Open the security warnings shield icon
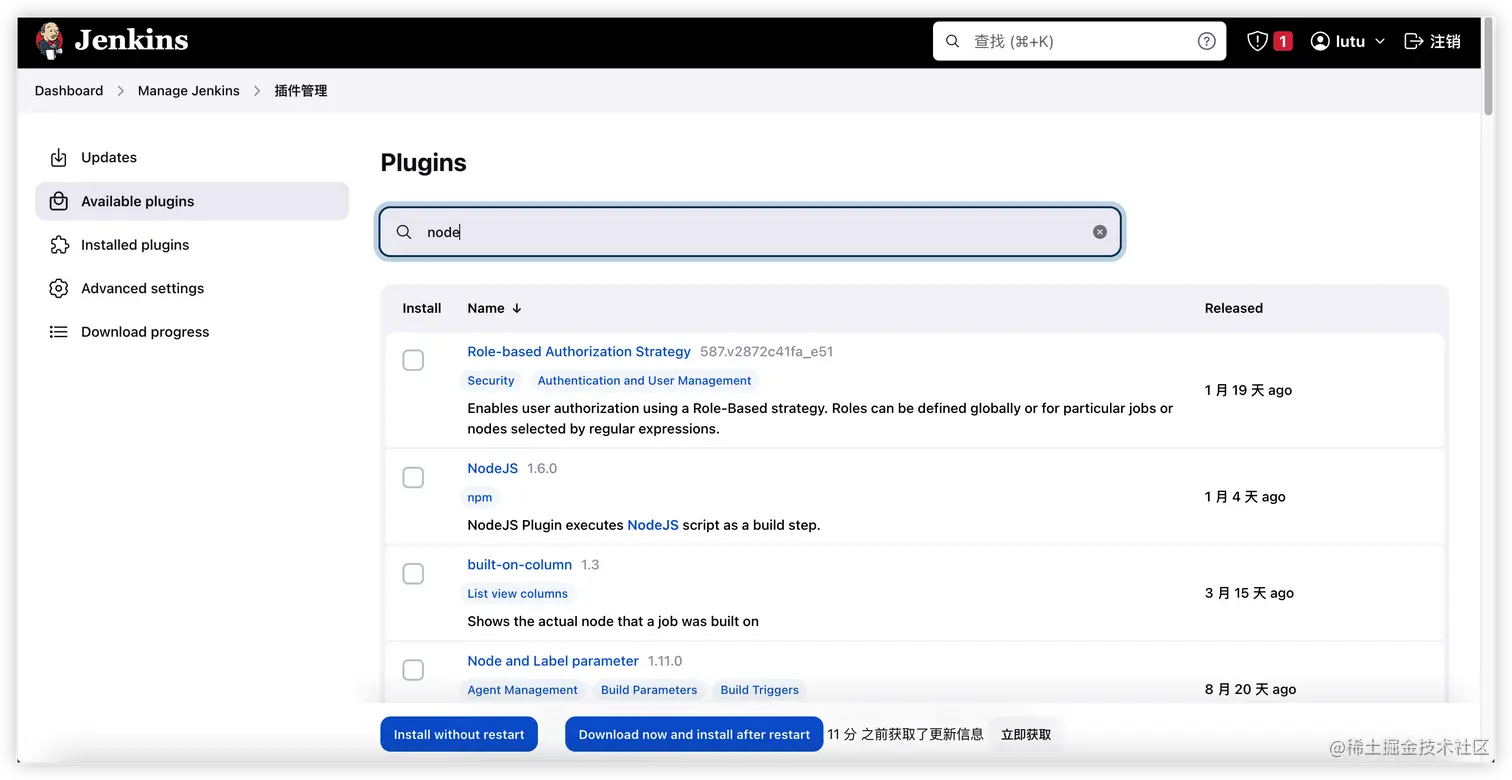Image resolution: width=1512 pixels, height=780 pixels. click(x=1257, y=41)
